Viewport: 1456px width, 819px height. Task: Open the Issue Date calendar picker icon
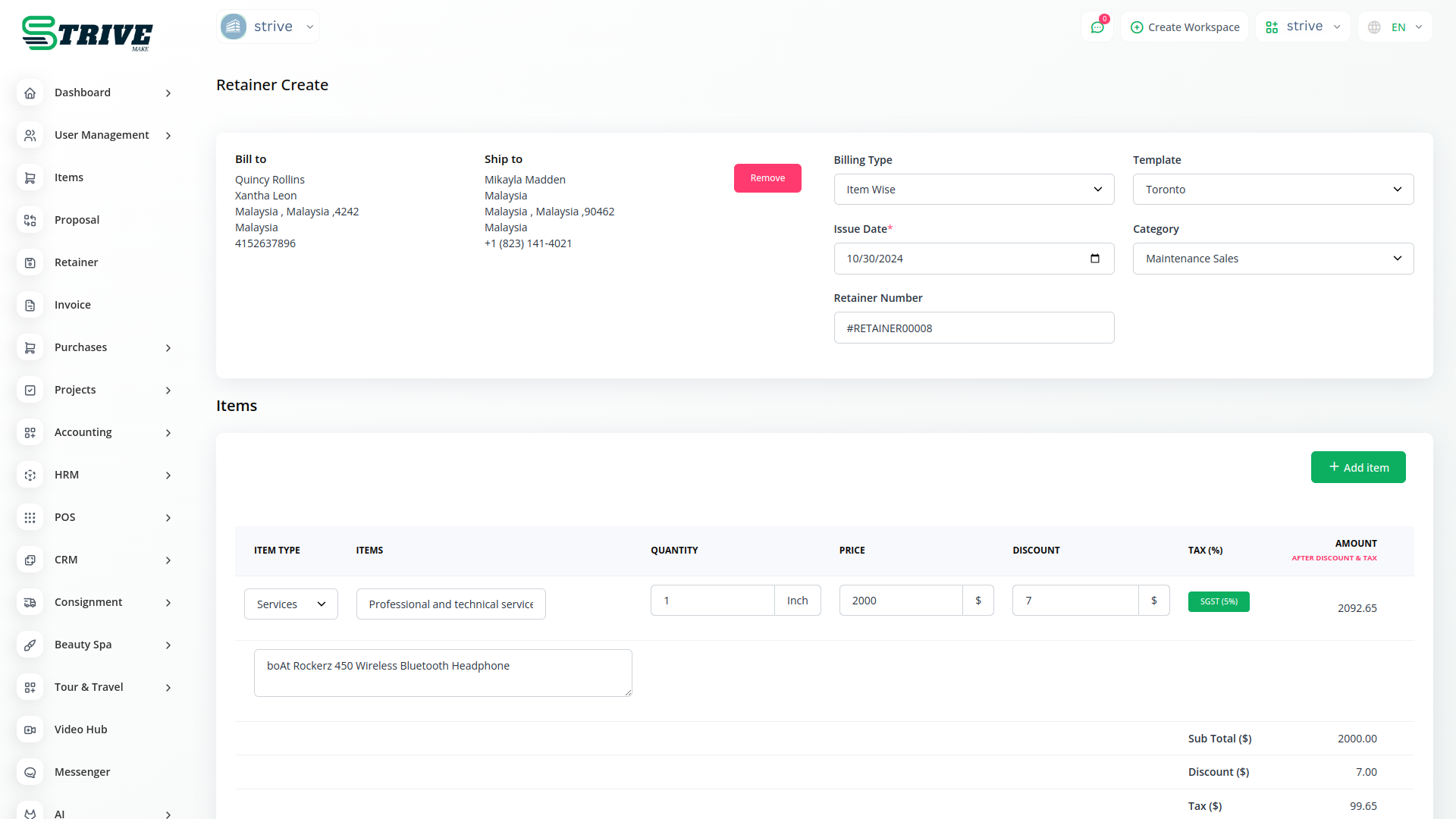click(1094, 259)
